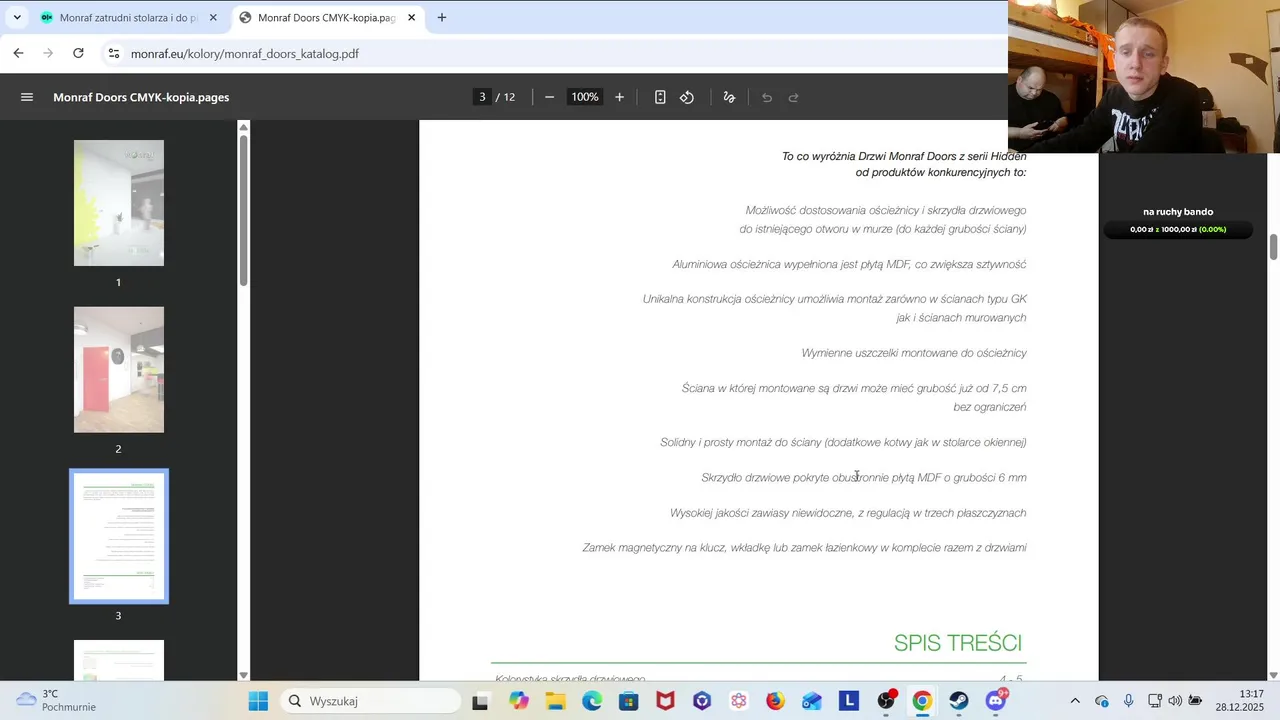The width and height of the screenshot is (1280, 720).
Task: Open the PDF sidebar hamburger menu
Action: (27, 97)
